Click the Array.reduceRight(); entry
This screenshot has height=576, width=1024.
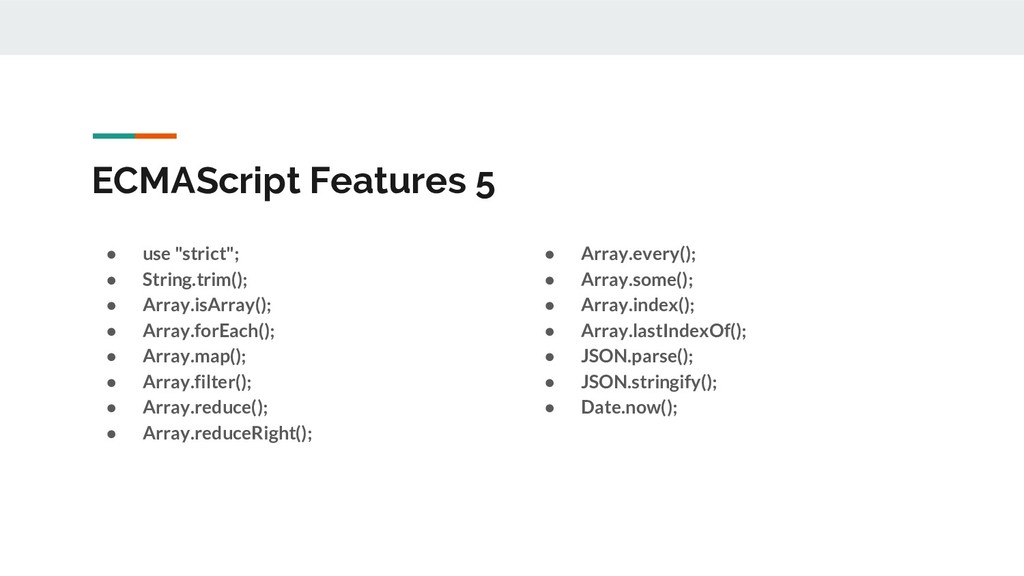(x=227, y=433)
